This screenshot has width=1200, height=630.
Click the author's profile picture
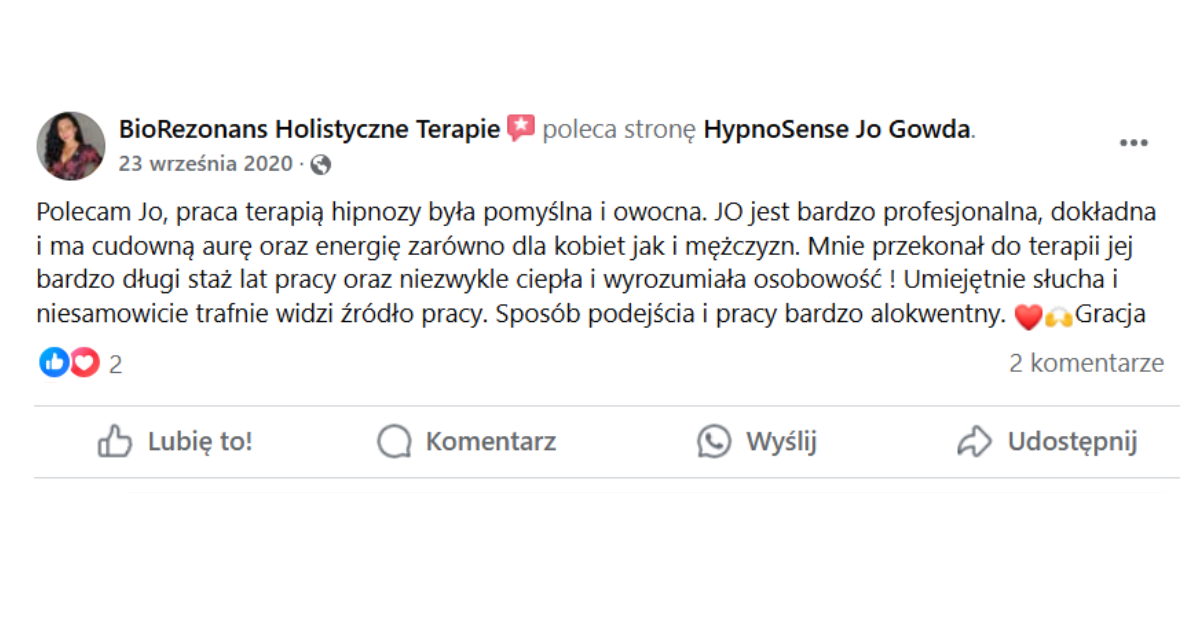click(x=71, y=146)
